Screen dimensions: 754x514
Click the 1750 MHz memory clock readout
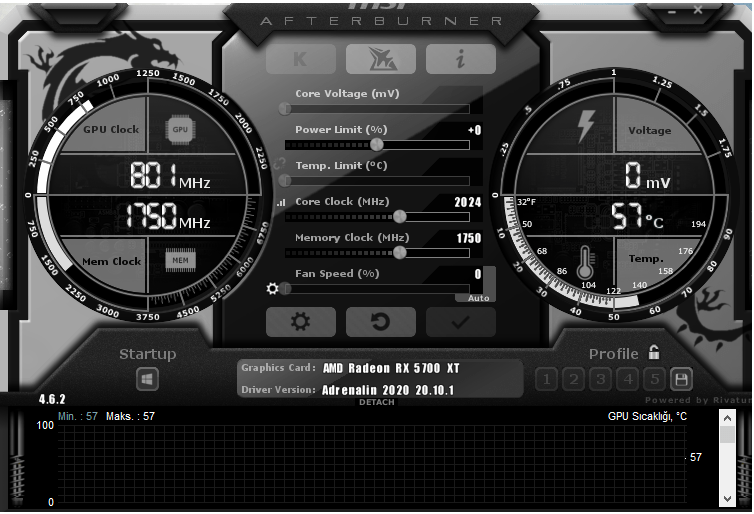(x=168, y=216)
